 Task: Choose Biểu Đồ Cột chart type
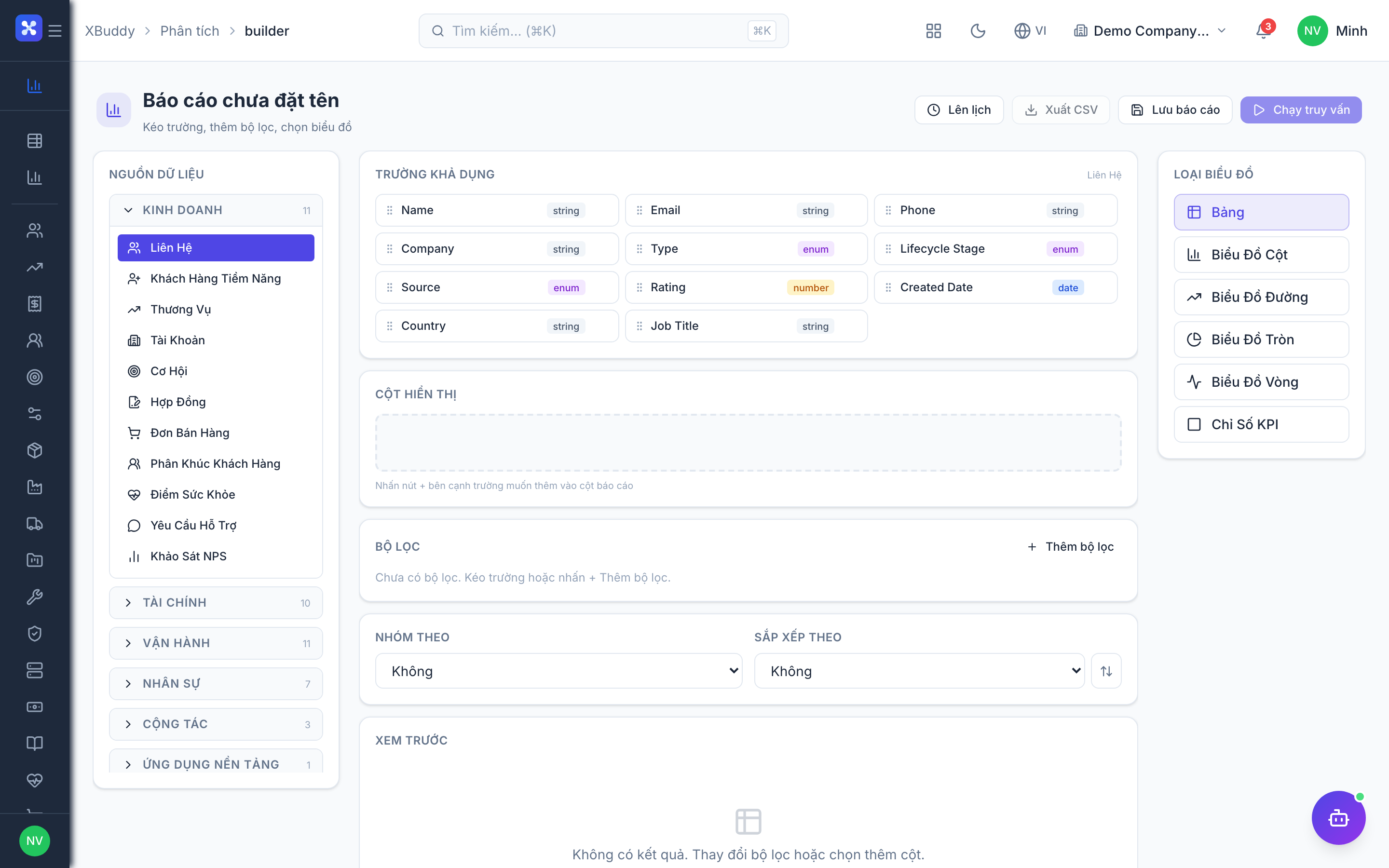(x=1261, y=255)
